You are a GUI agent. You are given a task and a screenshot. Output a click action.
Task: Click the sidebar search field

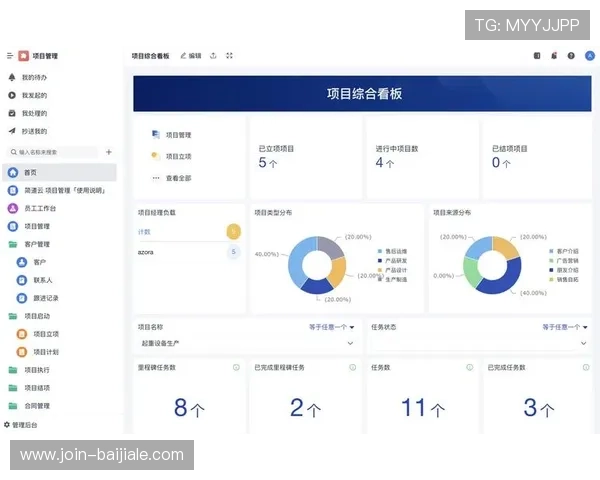pos(52,152)
